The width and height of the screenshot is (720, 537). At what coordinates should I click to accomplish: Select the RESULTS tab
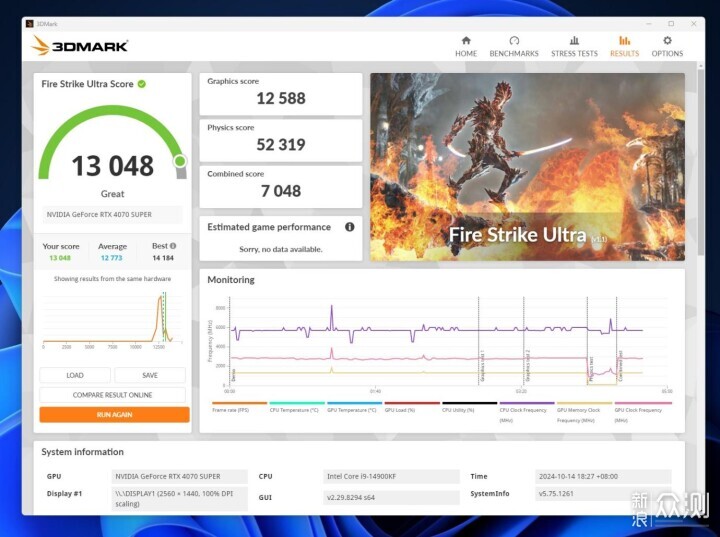point(624,46)
